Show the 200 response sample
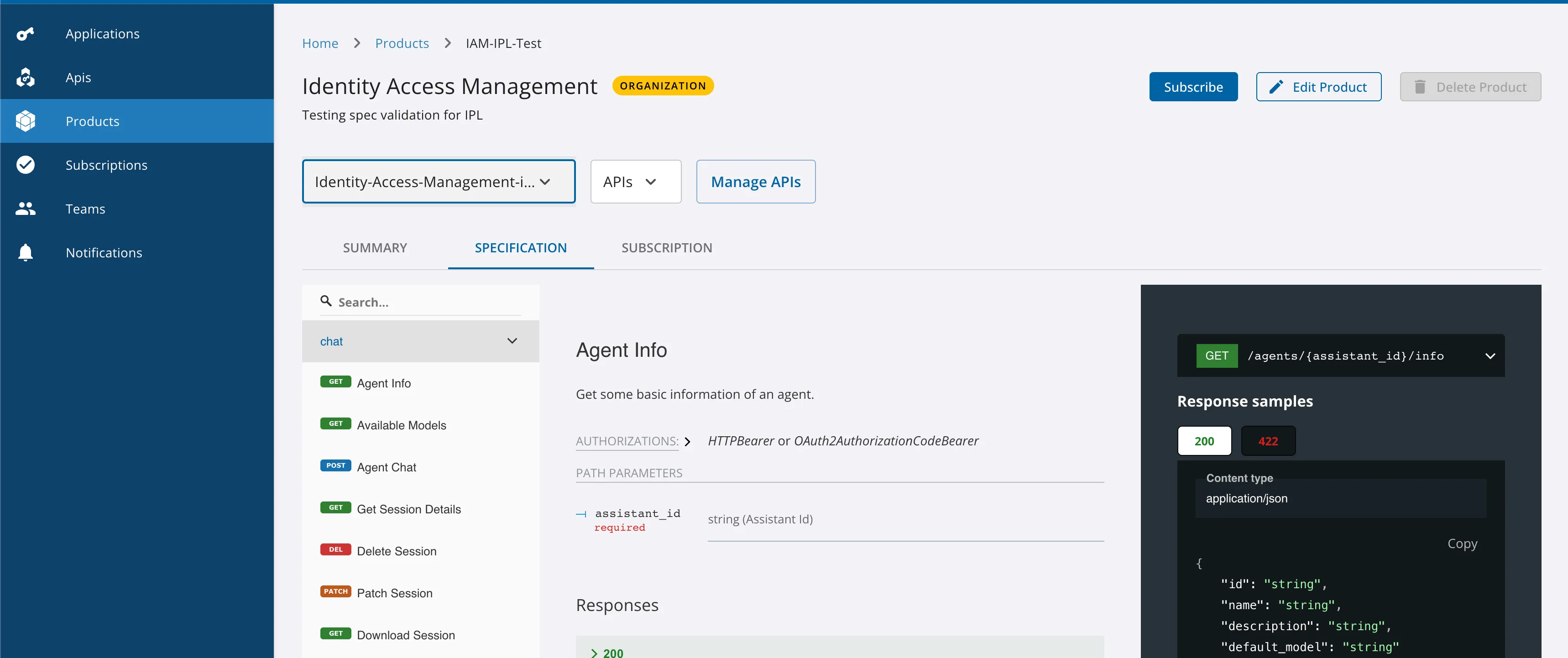Image resolution: width=1568 pixels, height=658 pixels. click(x=1204, y=441)
